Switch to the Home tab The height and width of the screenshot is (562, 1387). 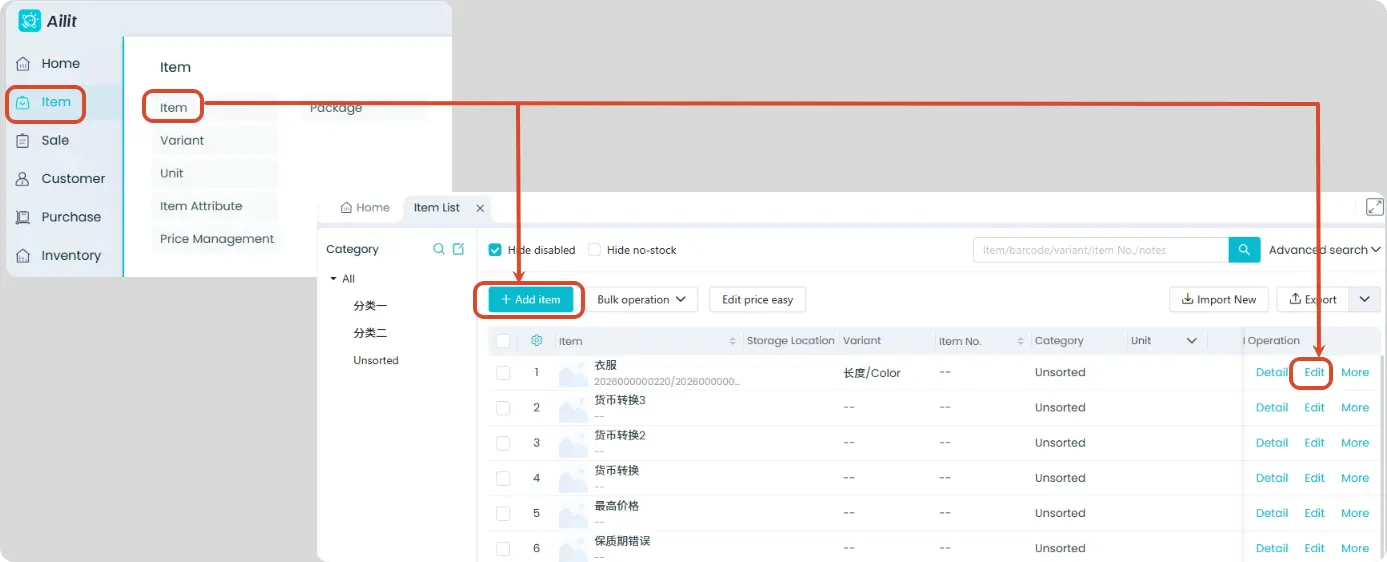[x=365, y=208]
